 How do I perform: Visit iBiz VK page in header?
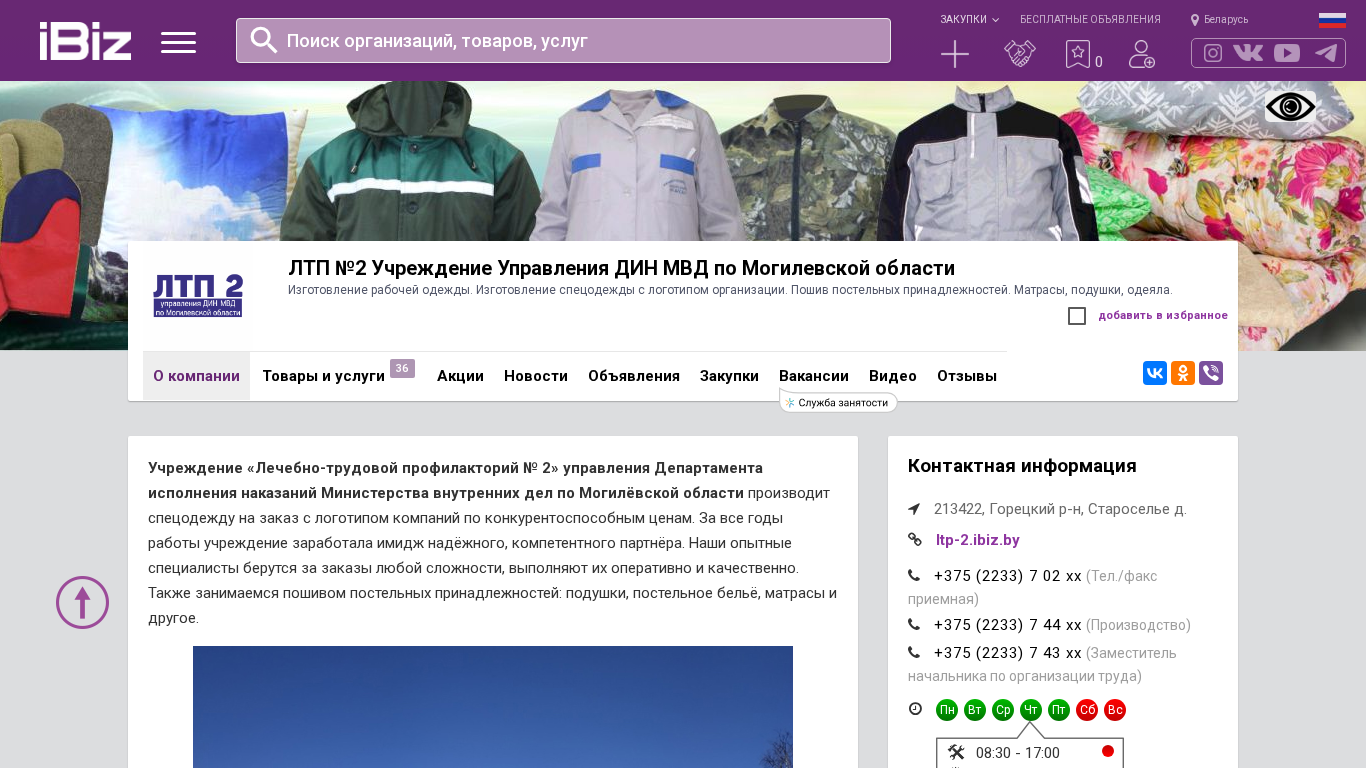[x=1248, y=53]
